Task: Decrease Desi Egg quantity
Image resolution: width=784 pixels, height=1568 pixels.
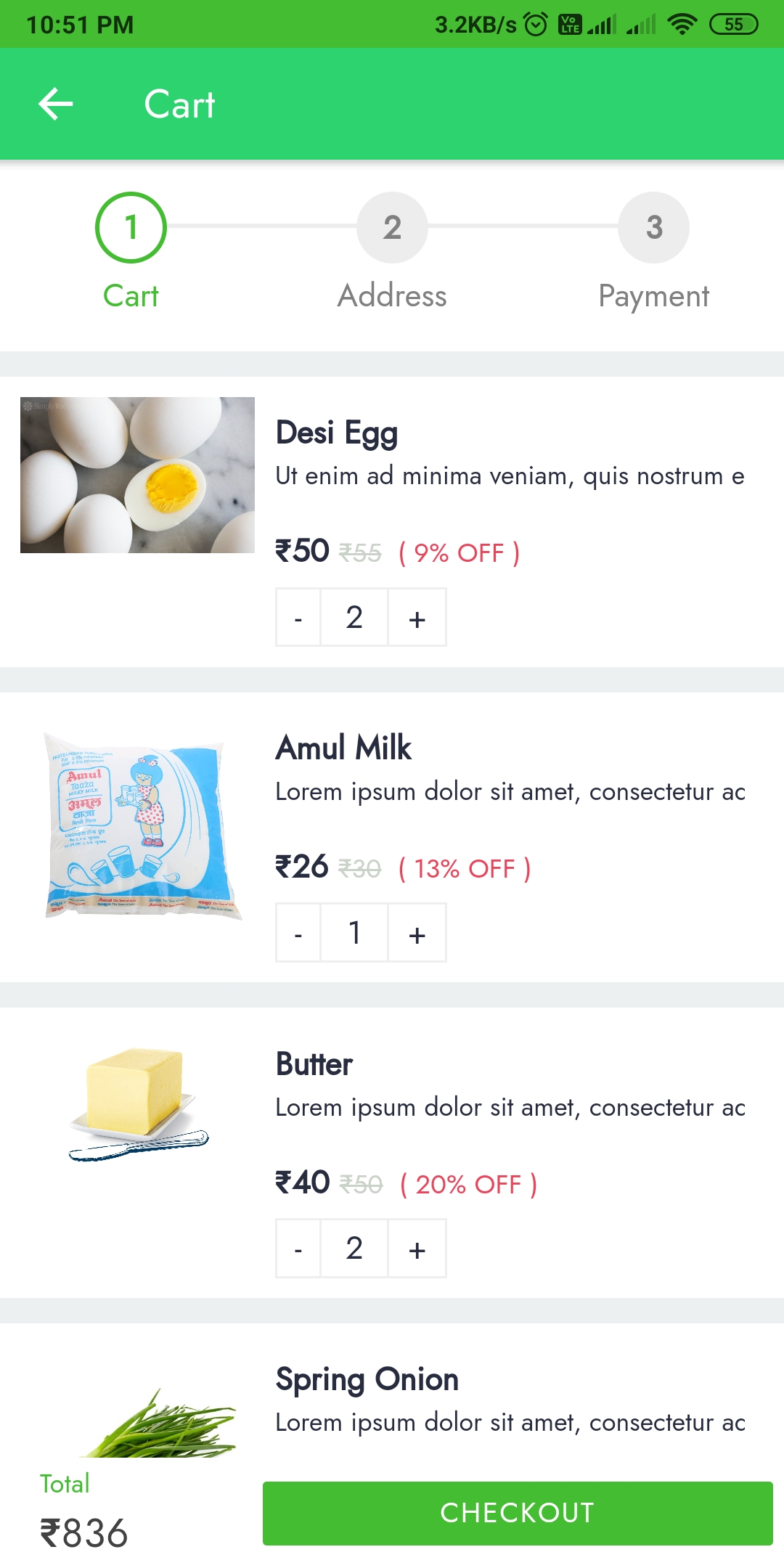Action: point(298,618)
